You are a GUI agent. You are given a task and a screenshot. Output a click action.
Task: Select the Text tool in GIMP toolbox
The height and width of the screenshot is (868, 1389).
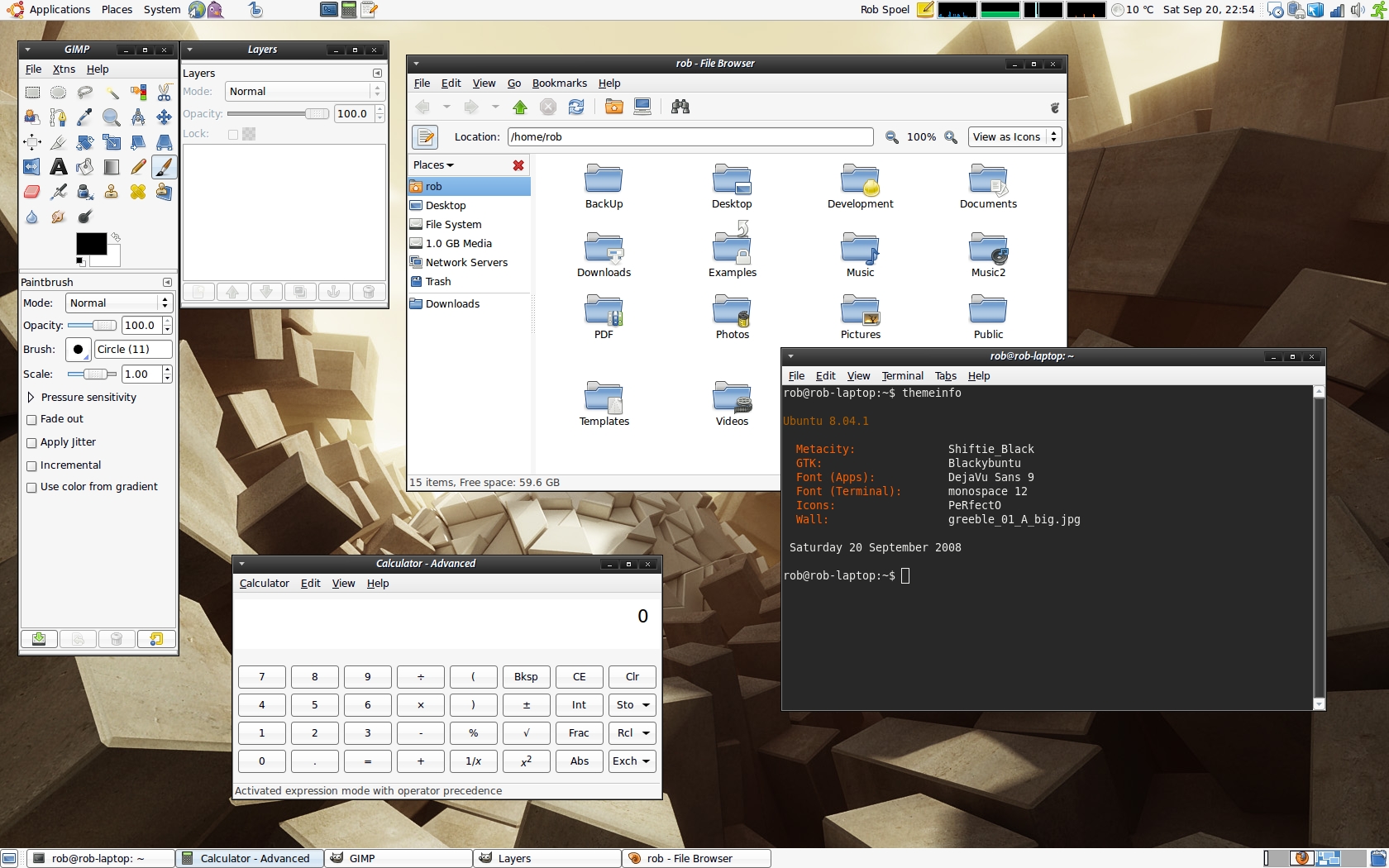coord(58,167)
